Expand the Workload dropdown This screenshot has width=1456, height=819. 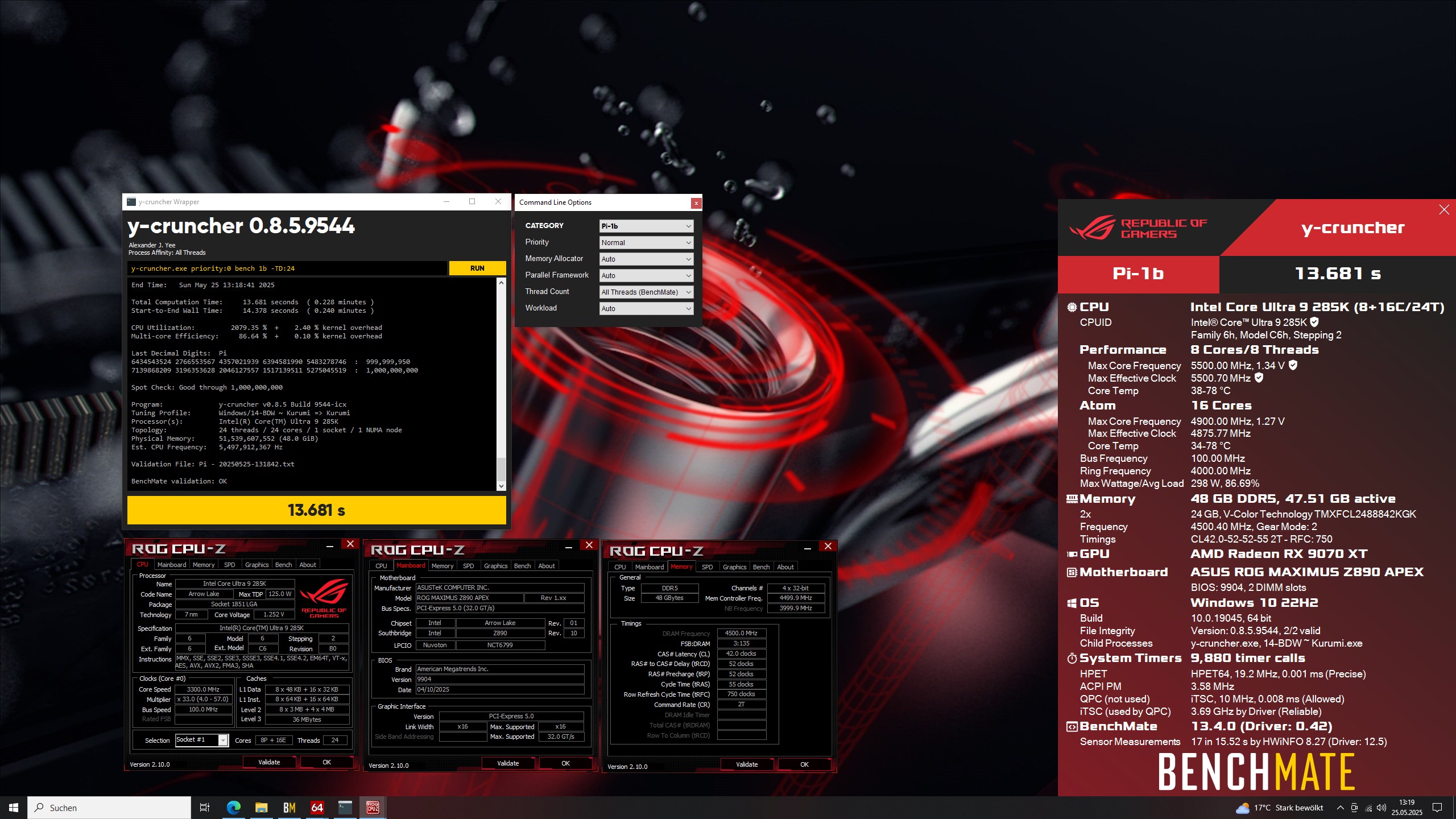coord(646,309)
